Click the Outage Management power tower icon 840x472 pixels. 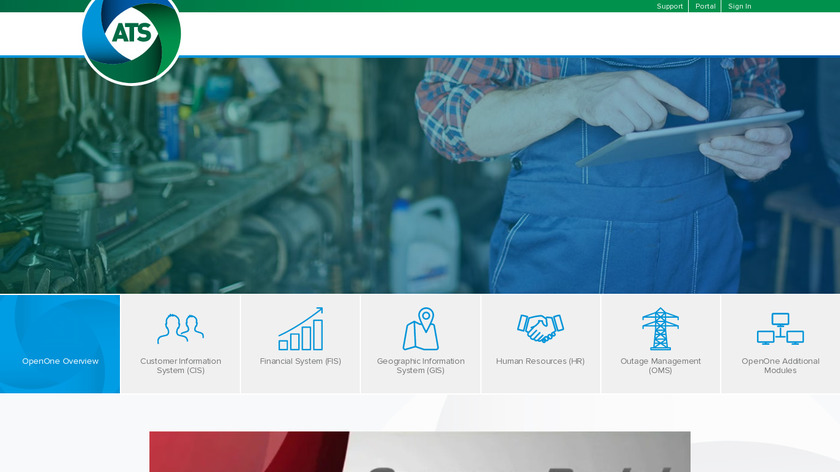pyautogui.click(x=660, y=328)
